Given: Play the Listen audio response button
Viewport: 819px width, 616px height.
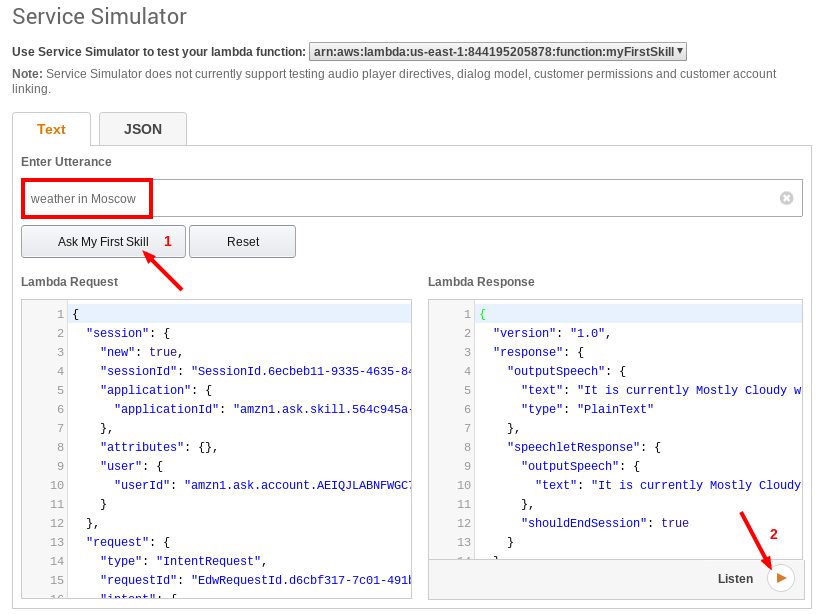Looking at the screenshot, I should coord(780,578).
